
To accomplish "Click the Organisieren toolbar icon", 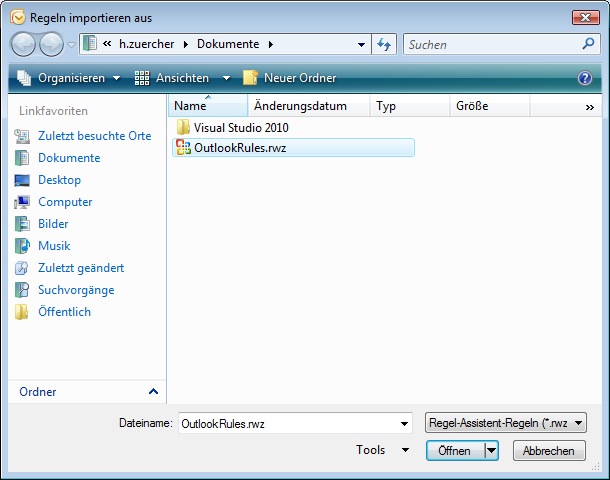I will click(24, 78).
